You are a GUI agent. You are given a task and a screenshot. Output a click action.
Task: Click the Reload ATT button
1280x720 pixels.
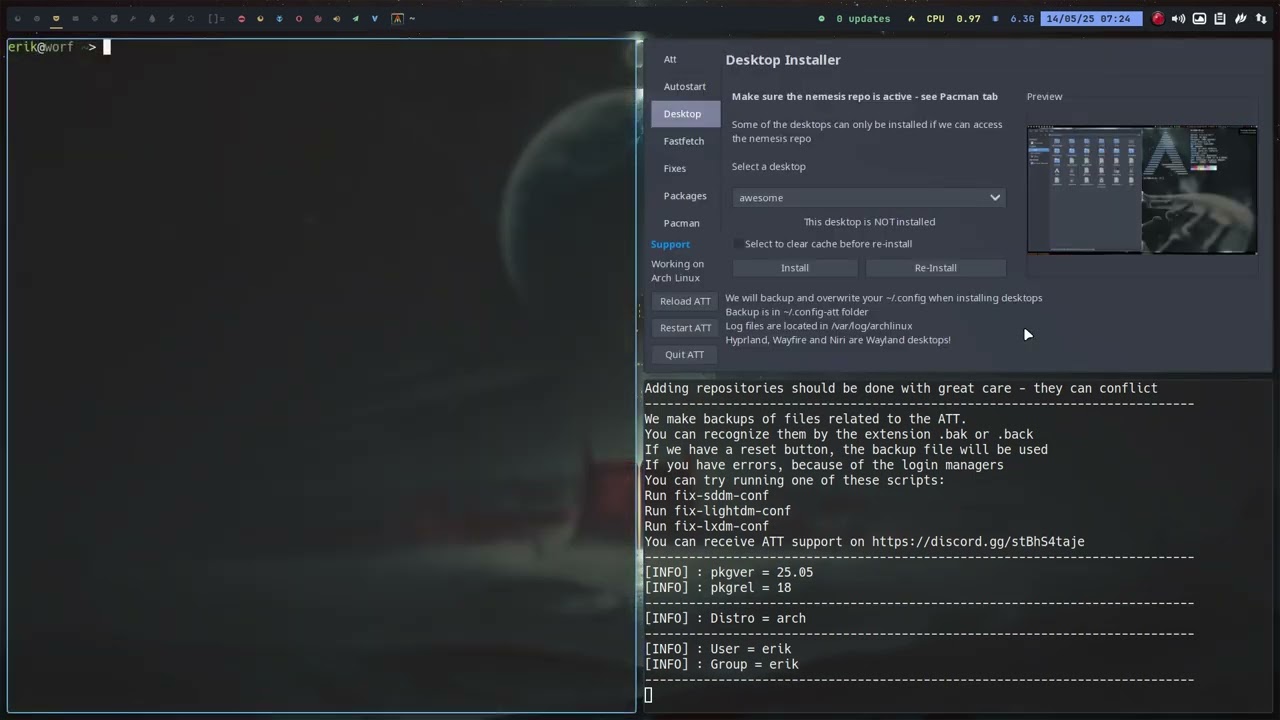tap(685, 301)
